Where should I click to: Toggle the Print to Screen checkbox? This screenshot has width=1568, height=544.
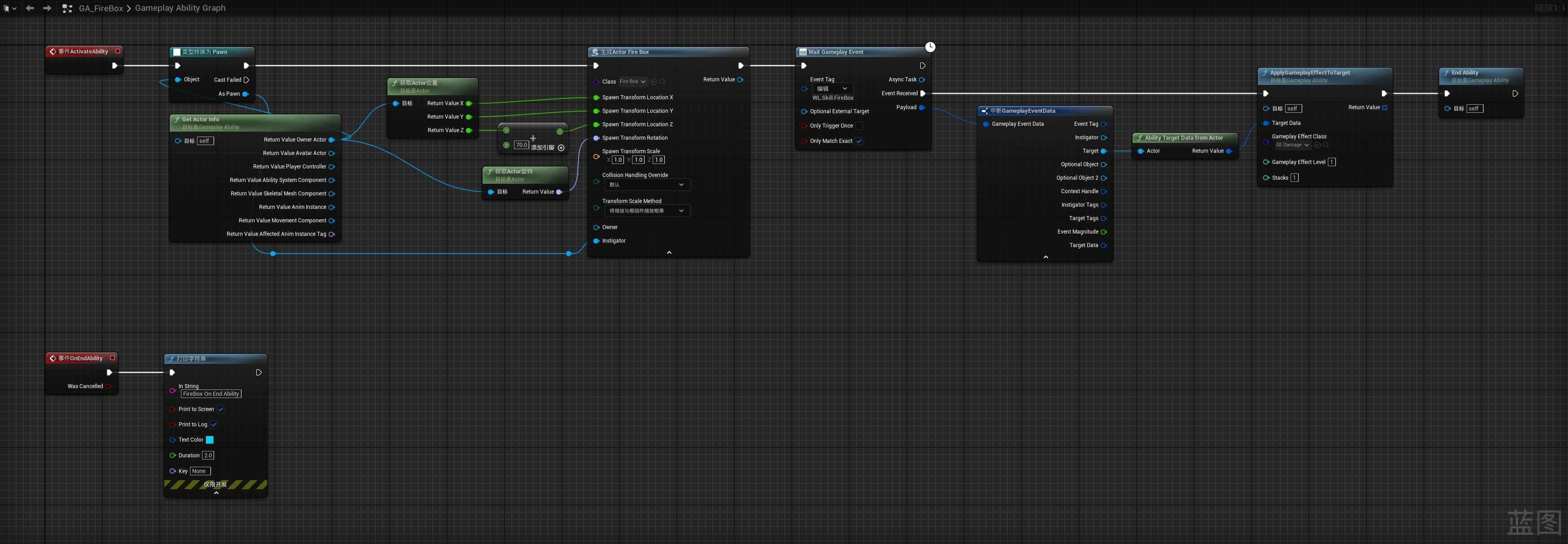(x=220, y=409)
